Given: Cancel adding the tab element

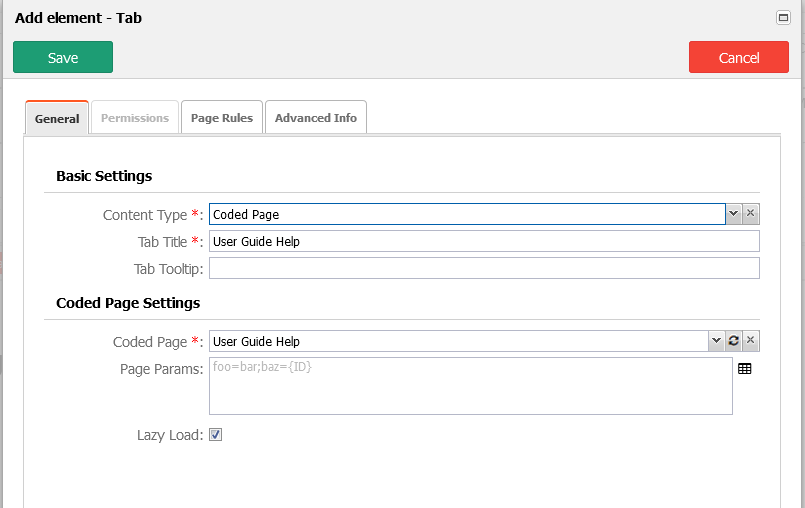Looking at the screenshot, I should pyautogui.click(x=739, y=57).
